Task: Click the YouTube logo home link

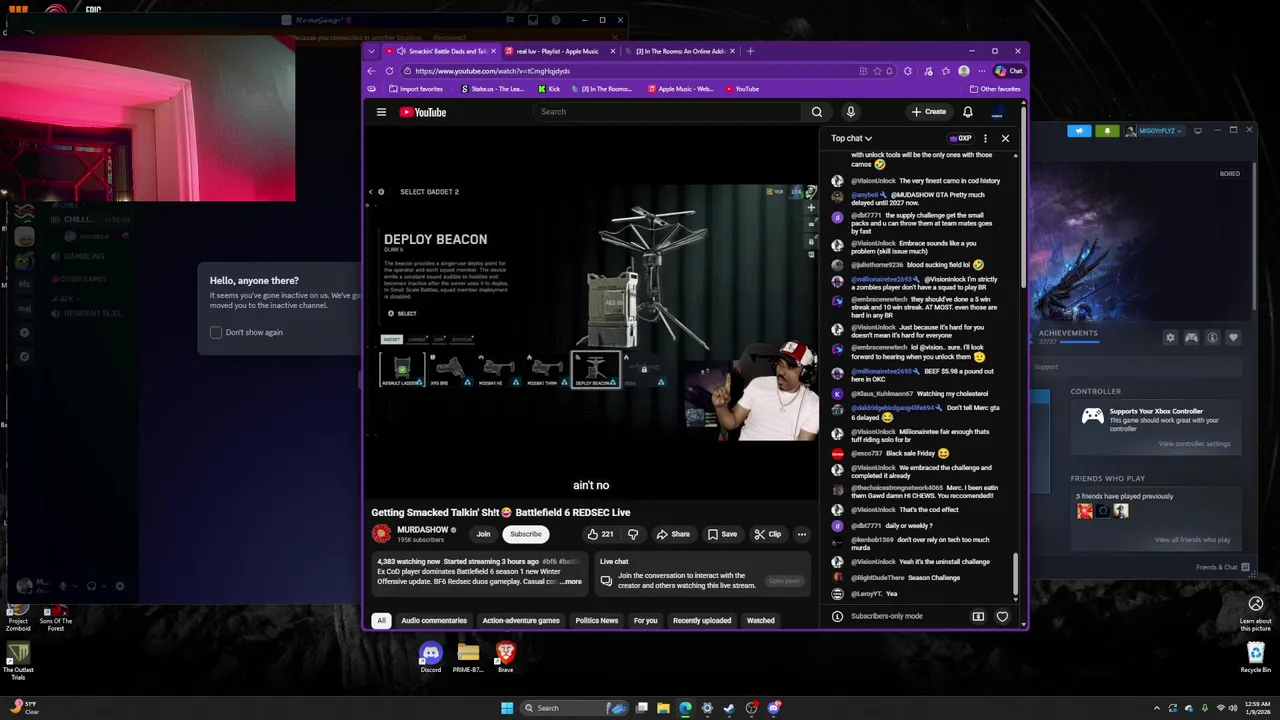Action: 423,112
